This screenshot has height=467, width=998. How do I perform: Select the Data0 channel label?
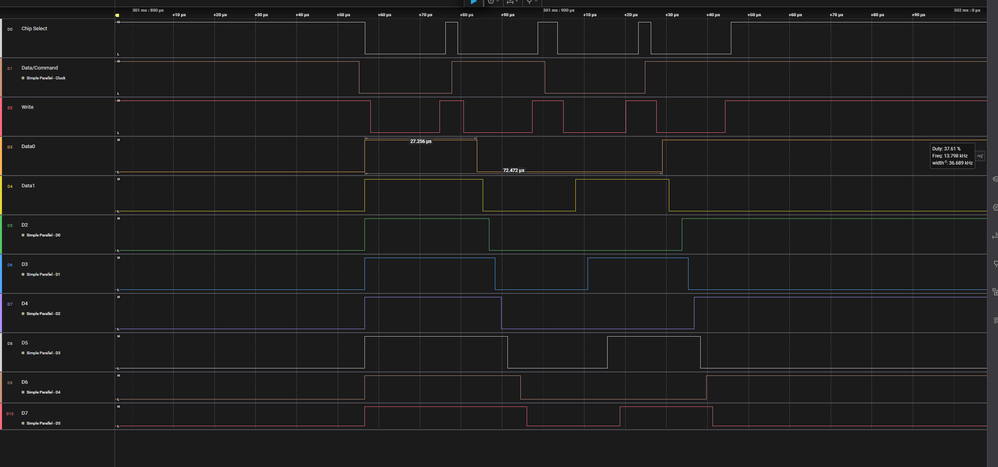coord(28,146)
